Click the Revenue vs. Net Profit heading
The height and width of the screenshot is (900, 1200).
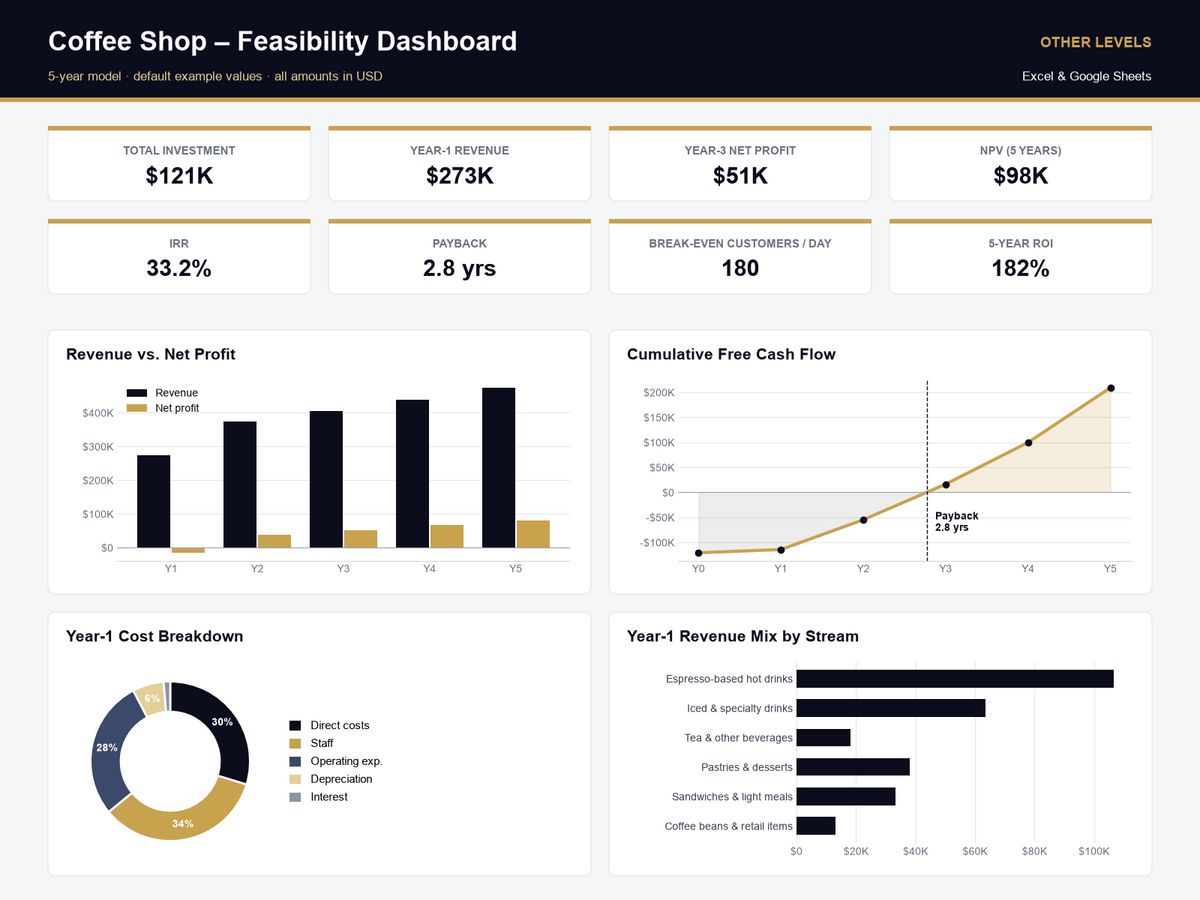tap(151, 354)
